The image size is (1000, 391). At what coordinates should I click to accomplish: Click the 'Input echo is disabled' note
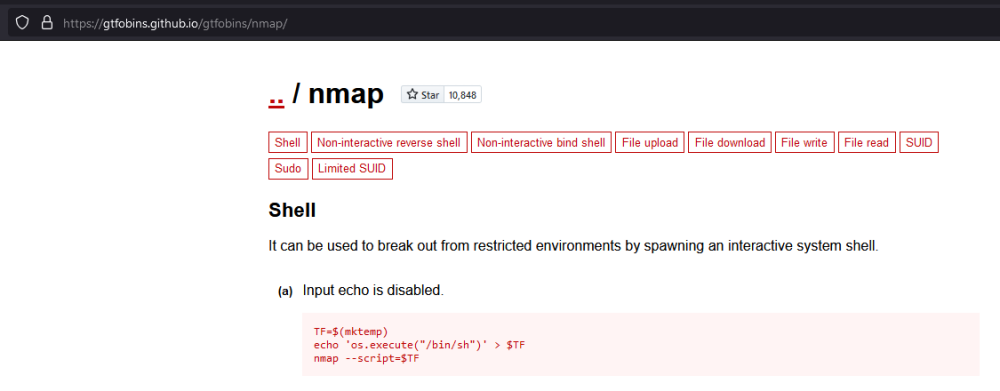(x=372, y=290)
